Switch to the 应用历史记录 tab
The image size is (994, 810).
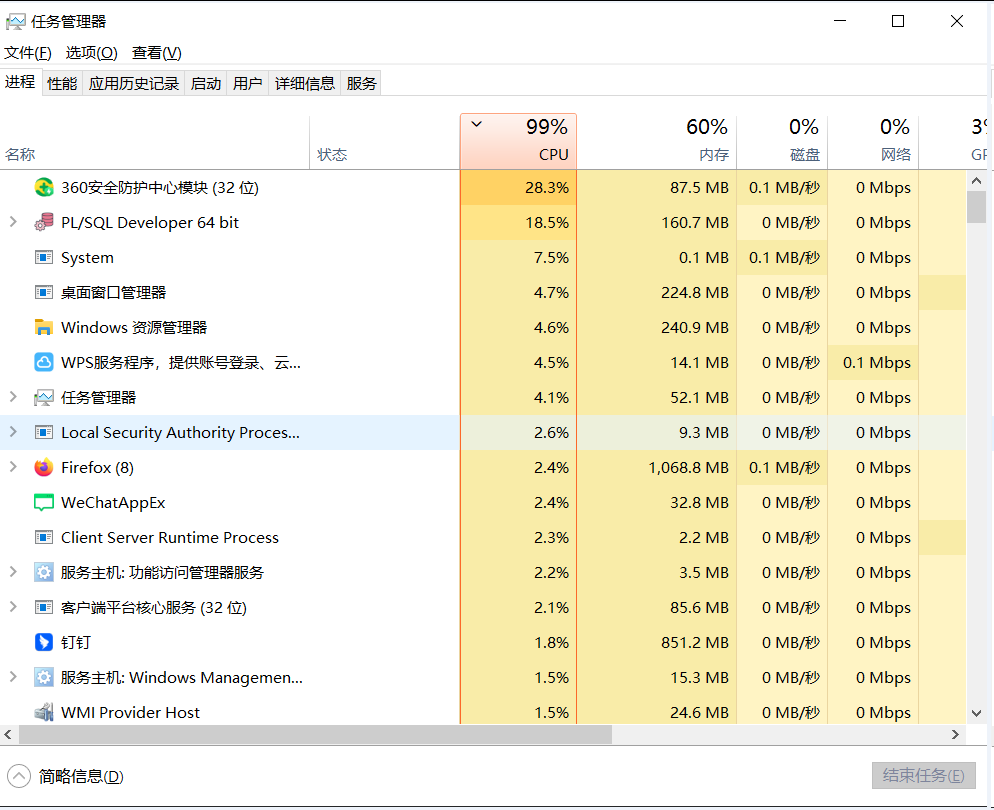point(134,83)
